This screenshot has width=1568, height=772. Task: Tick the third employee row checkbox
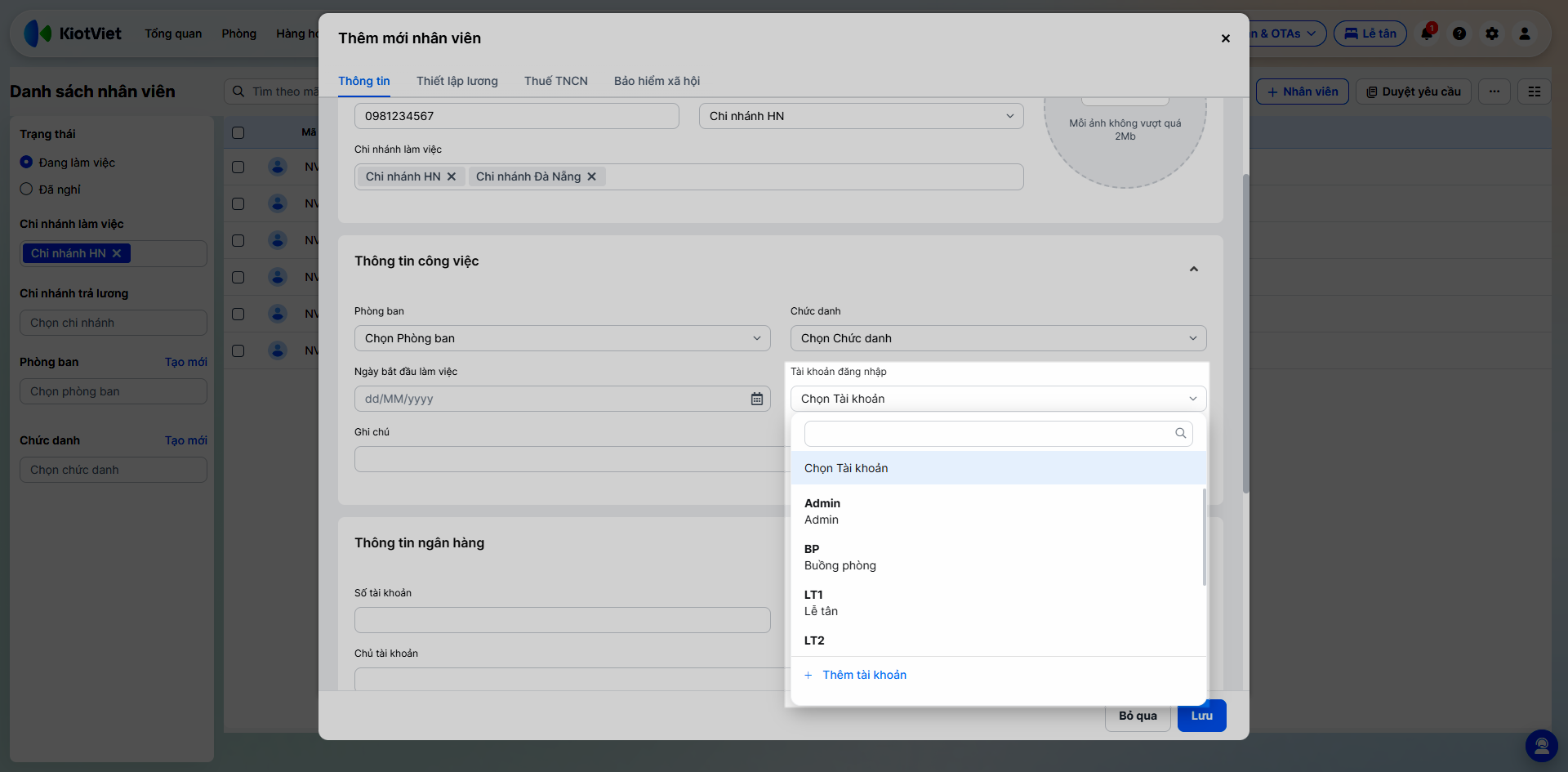pos(238,240)
